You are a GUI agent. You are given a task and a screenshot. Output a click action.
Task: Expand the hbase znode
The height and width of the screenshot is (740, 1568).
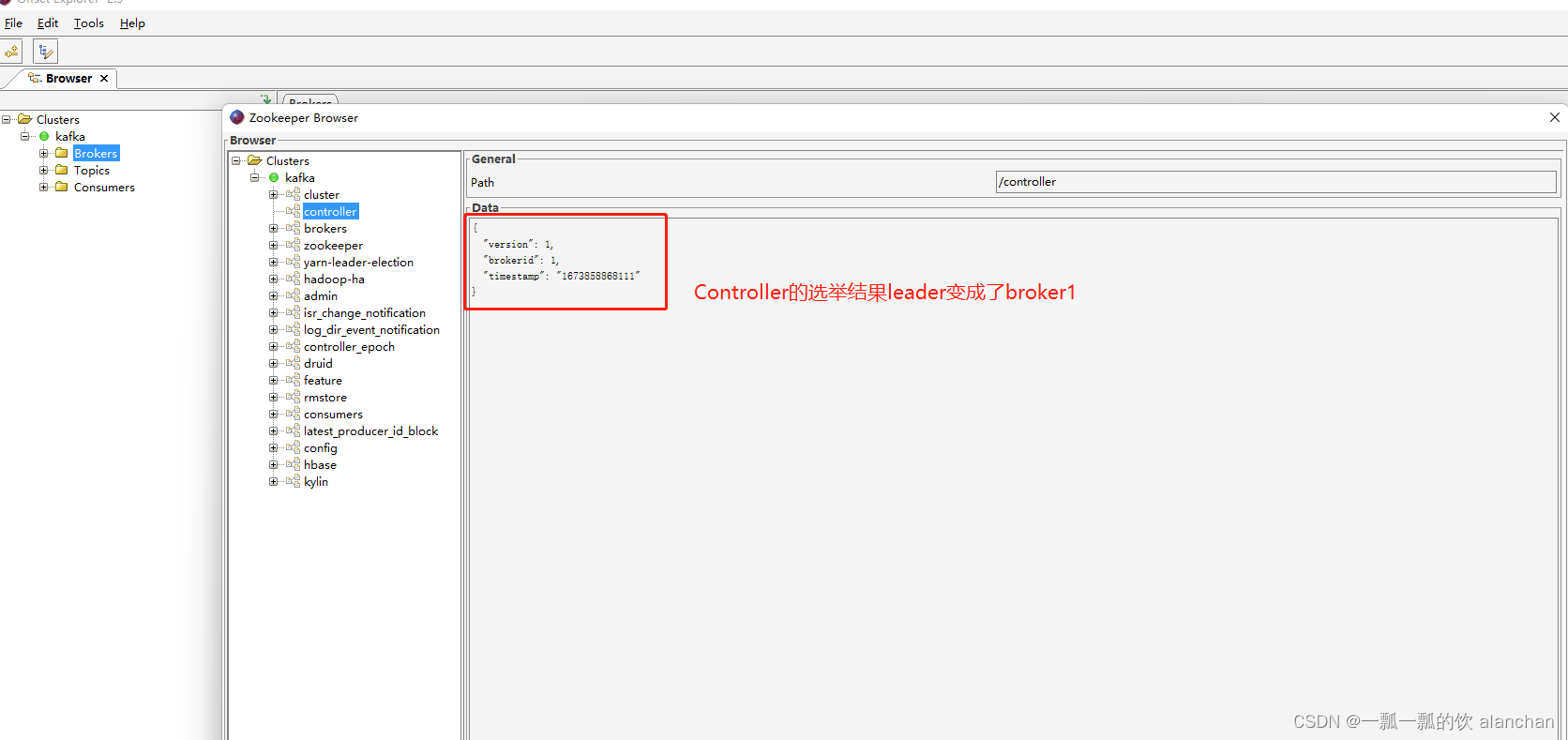point(273,464)
